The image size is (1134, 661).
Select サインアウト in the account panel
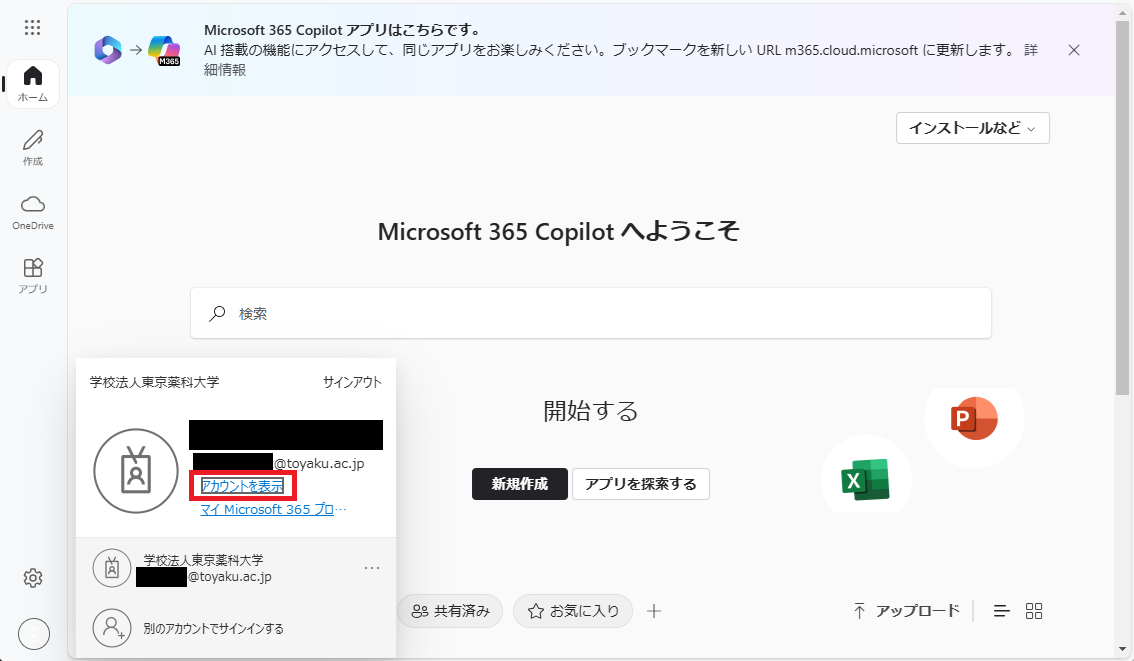click(352, 381)
